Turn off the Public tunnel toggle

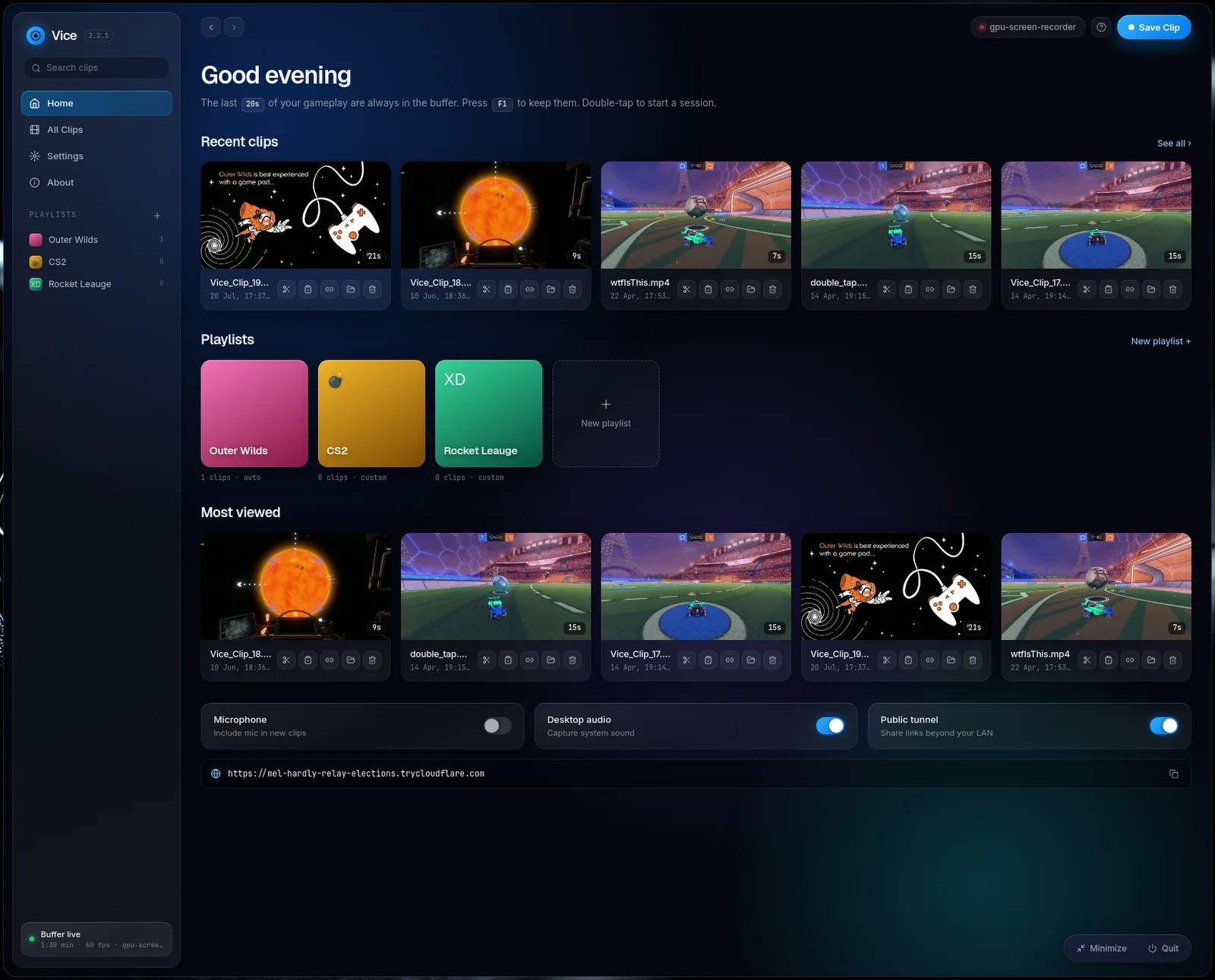[x=1164, y=726]
